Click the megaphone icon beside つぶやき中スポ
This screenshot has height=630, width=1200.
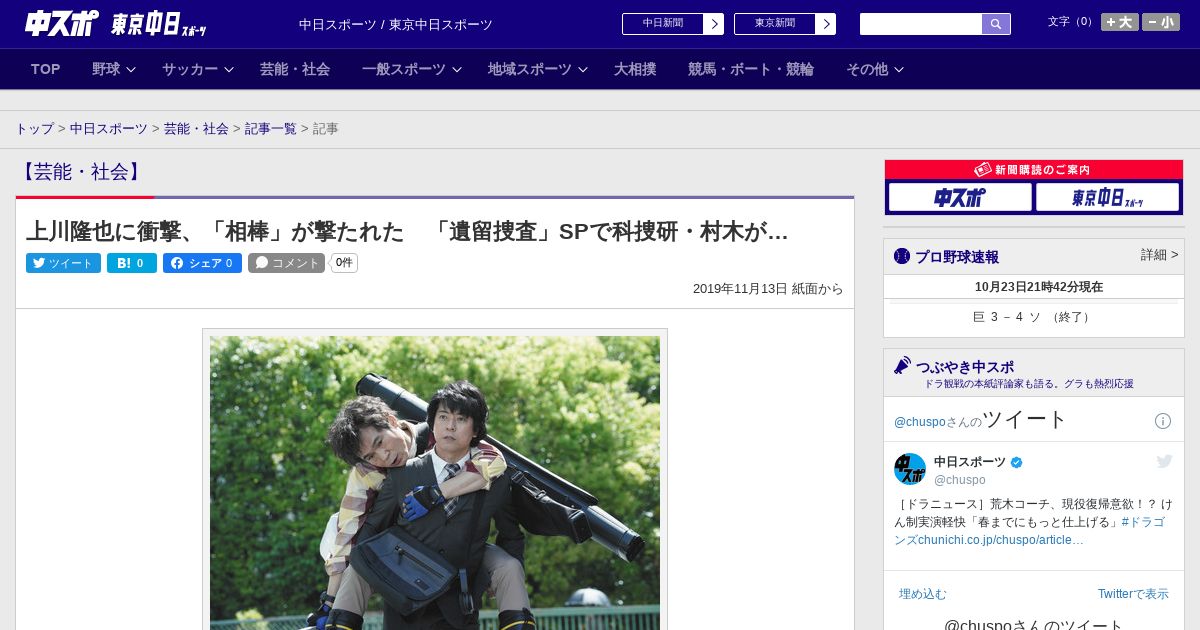click(x=903, y=365)
